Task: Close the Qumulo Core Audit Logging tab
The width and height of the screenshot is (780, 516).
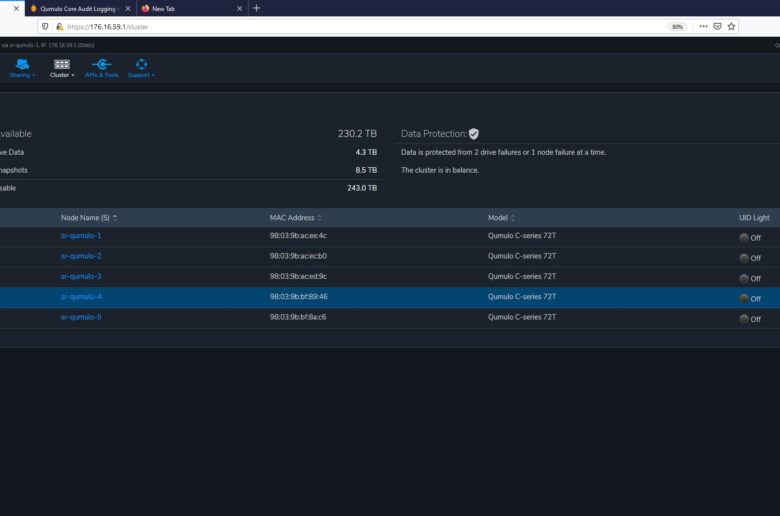Action: (x=128, y=8)
